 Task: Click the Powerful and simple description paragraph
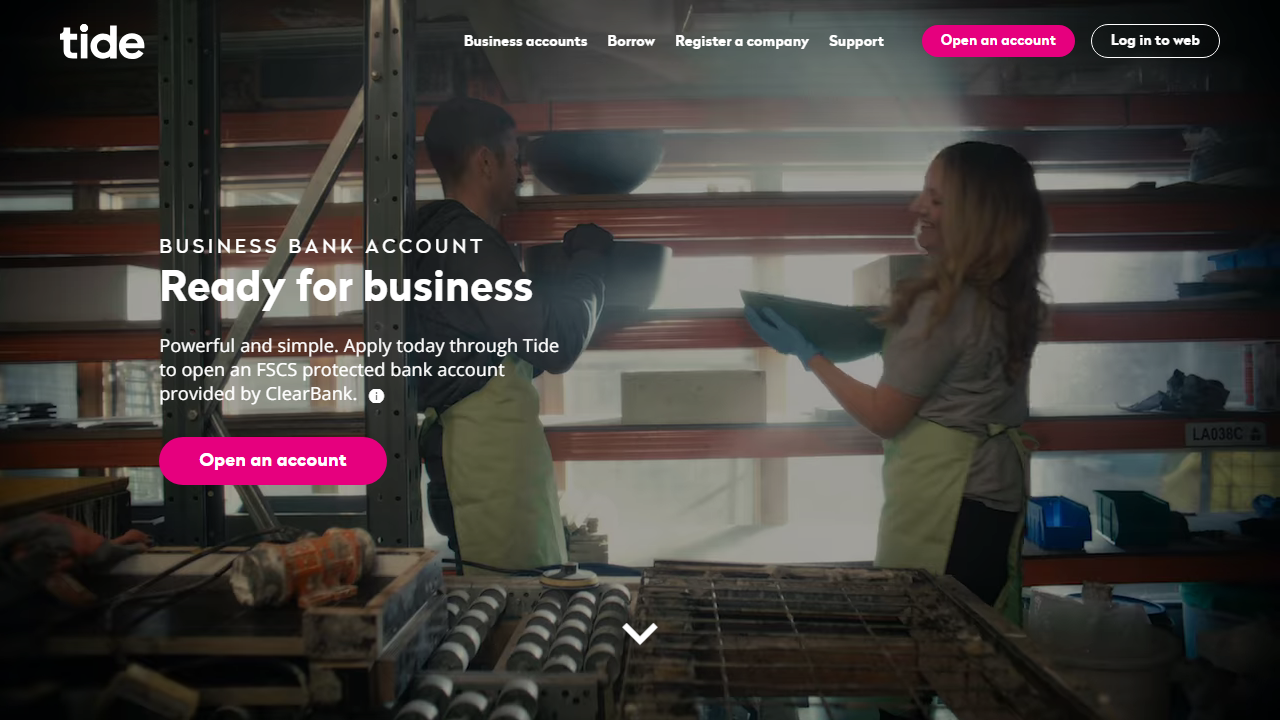click(359, 370)
